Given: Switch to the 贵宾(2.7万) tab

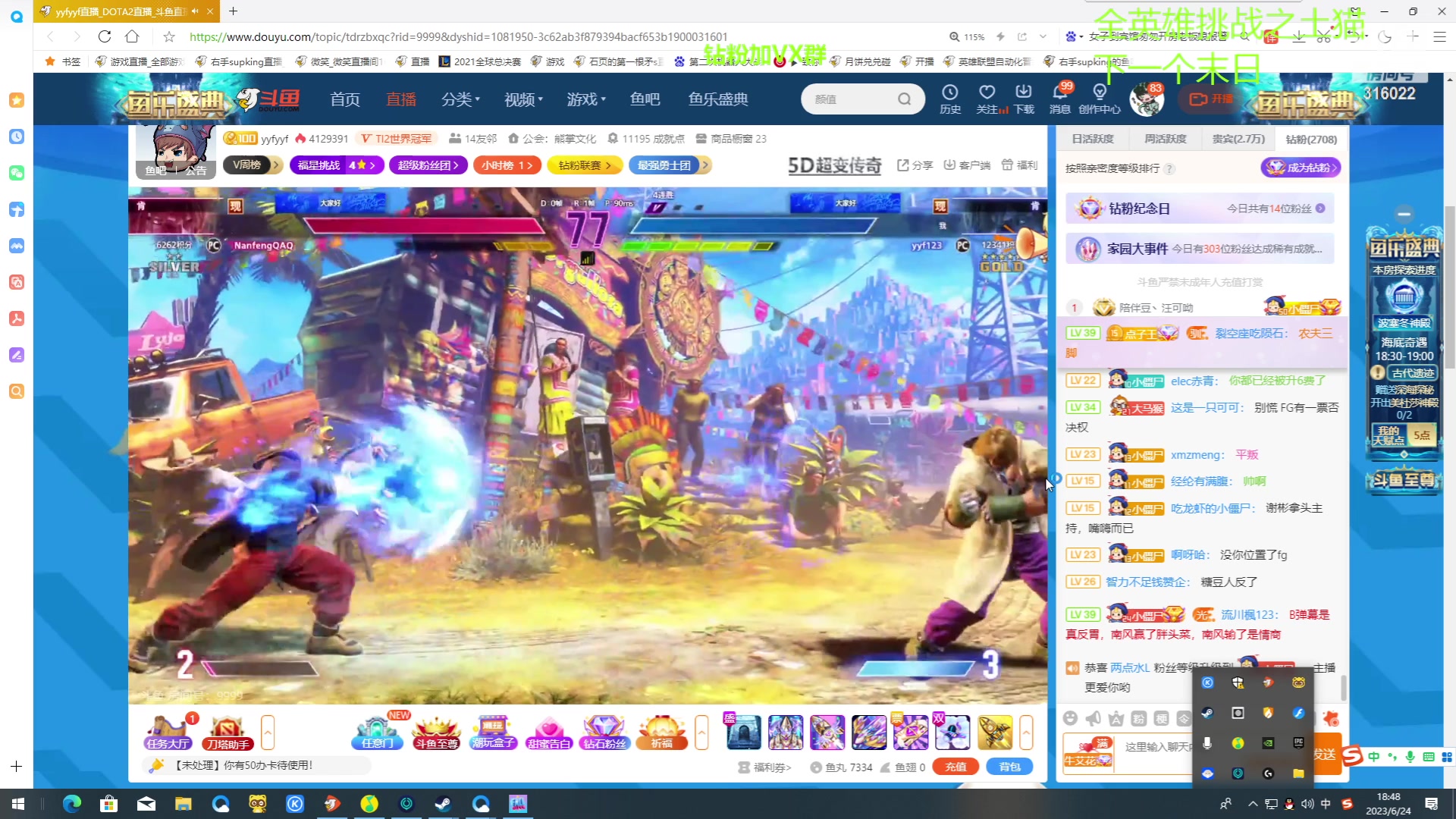Looking at the screenshot, I should pos(1238,139).
